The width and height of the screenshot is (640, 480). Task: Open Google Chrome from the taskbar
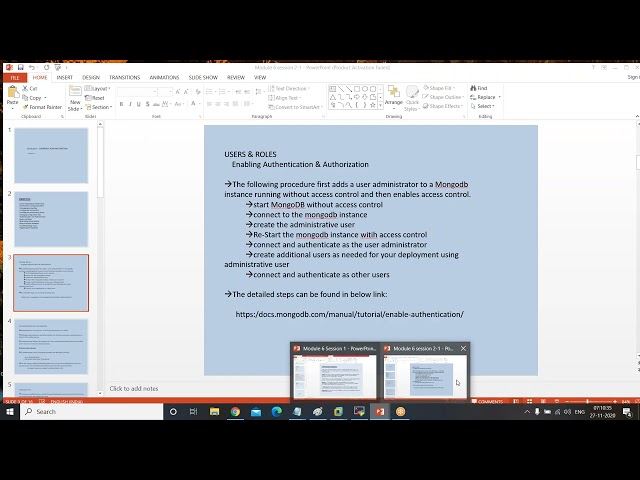click(235, 411)
